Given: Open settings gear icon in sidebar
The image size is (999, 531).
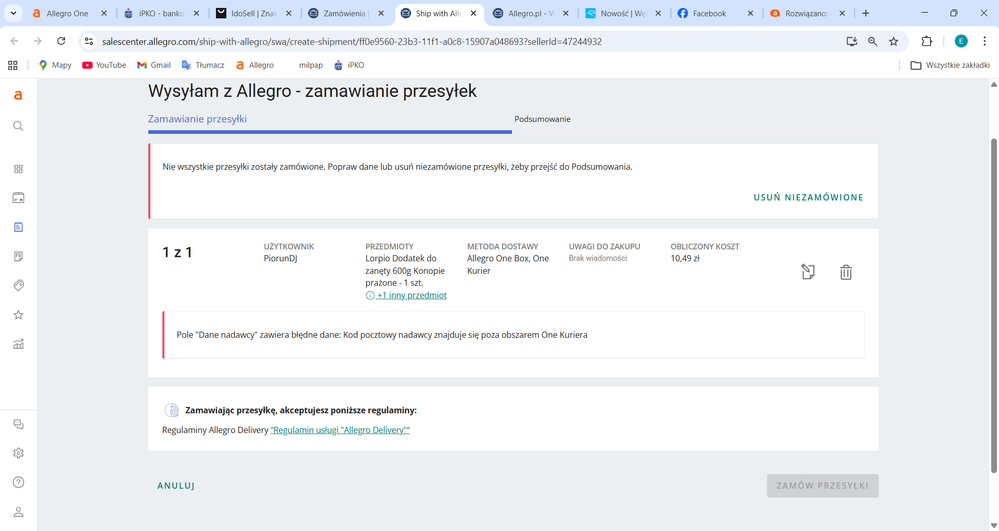Looking at the screenshot, I should tap(18, 453).
